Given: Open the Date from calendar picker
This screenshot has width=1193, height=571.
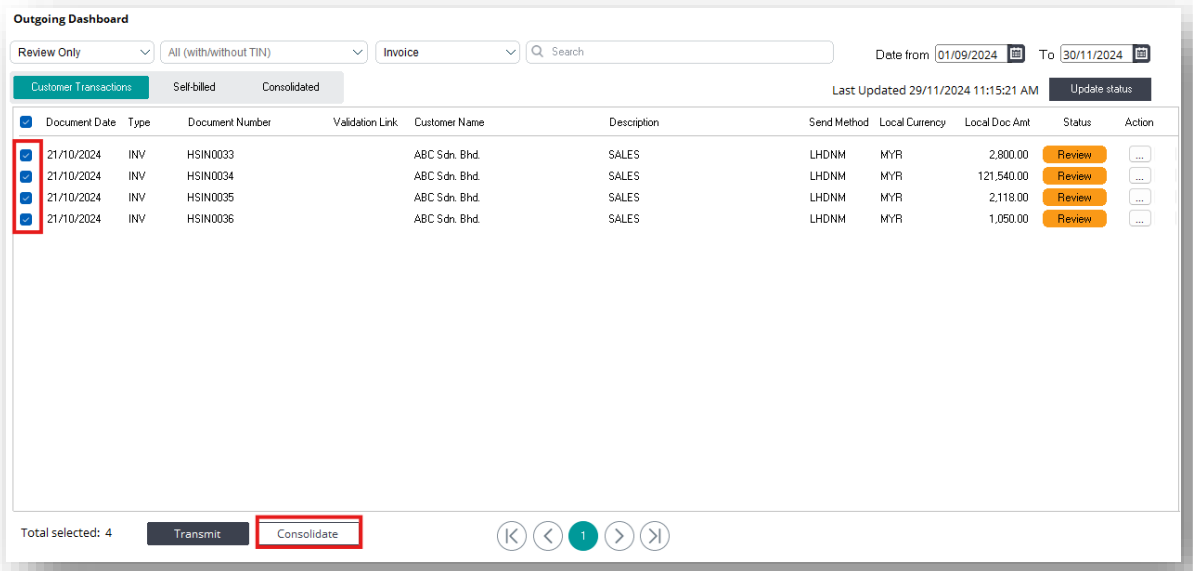Looking at the screenshot, I should 1016,54.
